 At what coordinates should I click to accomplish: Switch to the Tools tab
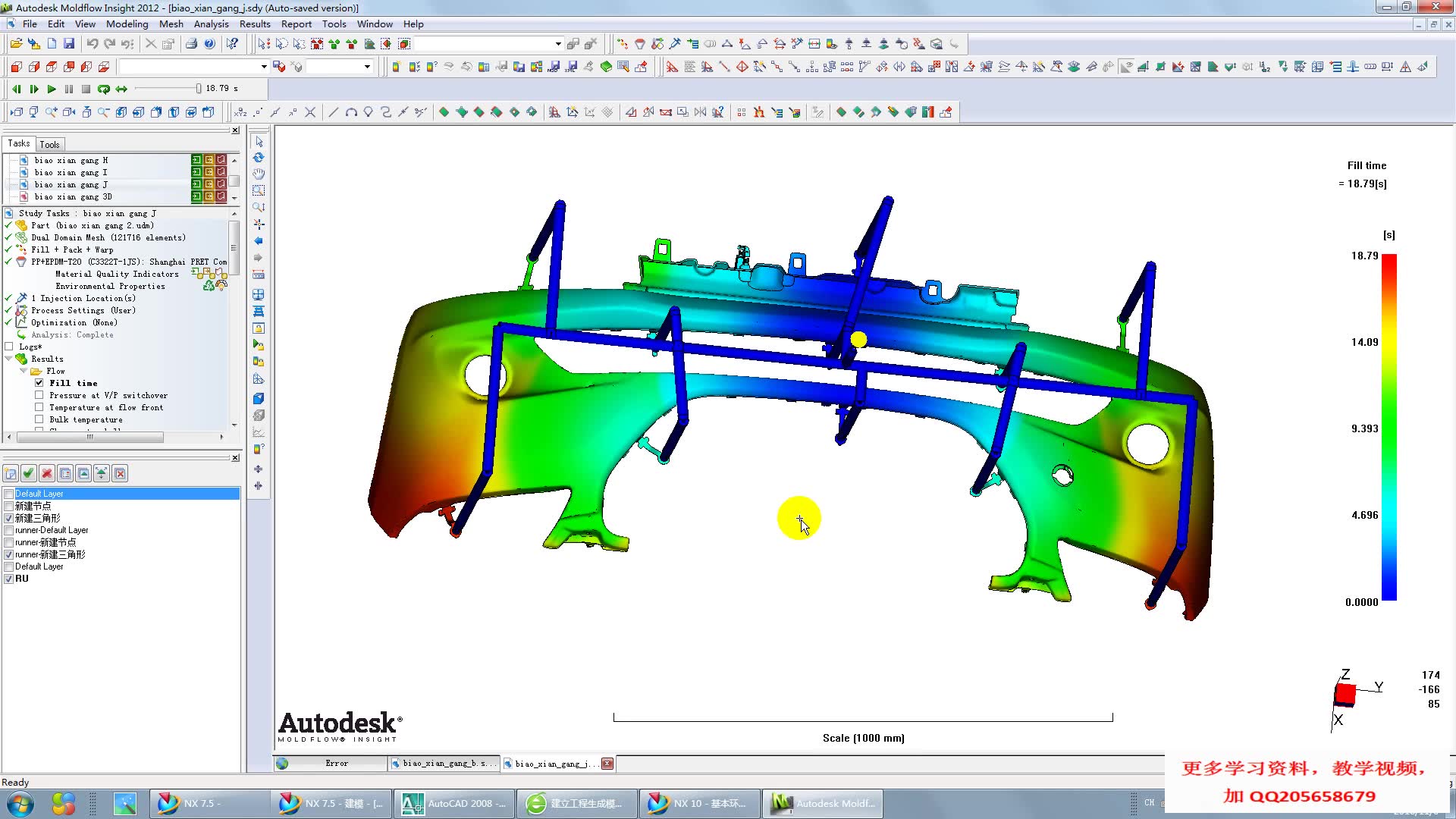coord(49,144)
